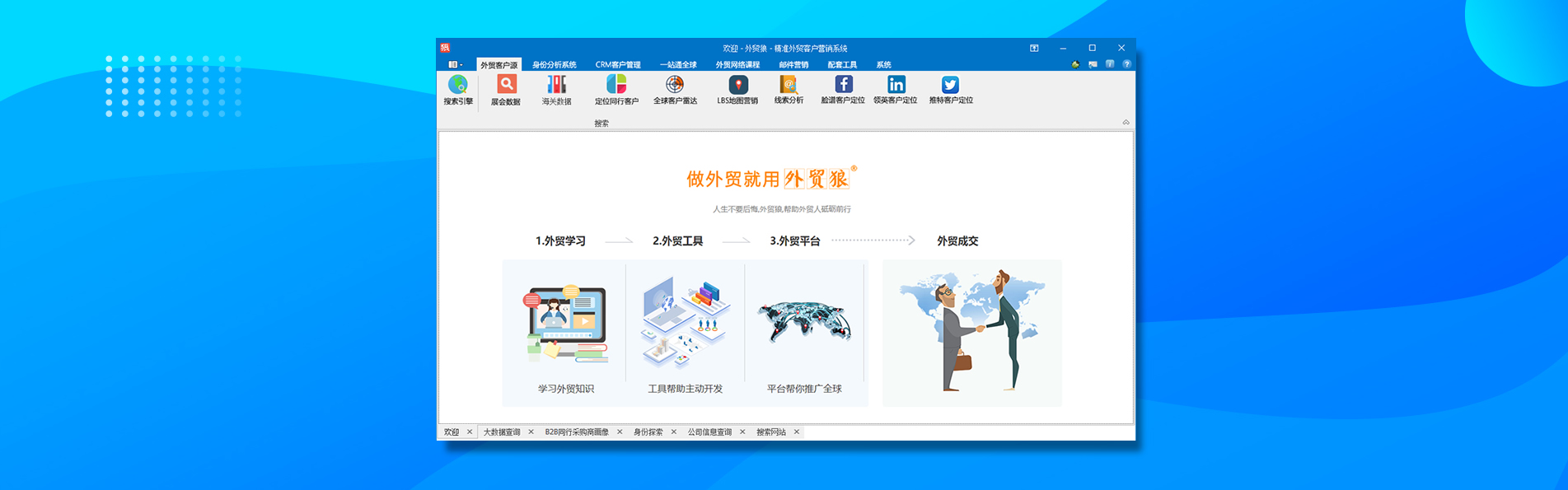Click the 平台帮你推广全球 world map illustration
Screen dimensions: 1568x490
[804, 321]
